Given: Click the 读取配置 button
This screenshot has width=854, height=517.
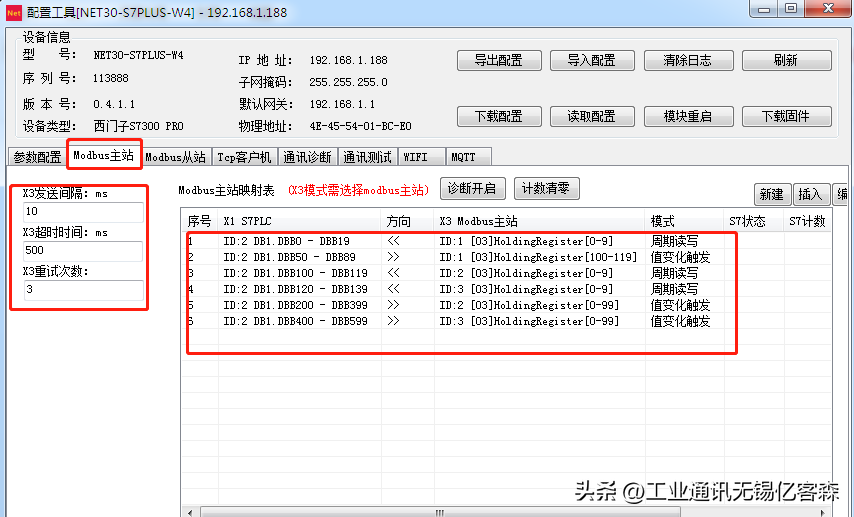Looking at the screenshot, I should 591,116.
